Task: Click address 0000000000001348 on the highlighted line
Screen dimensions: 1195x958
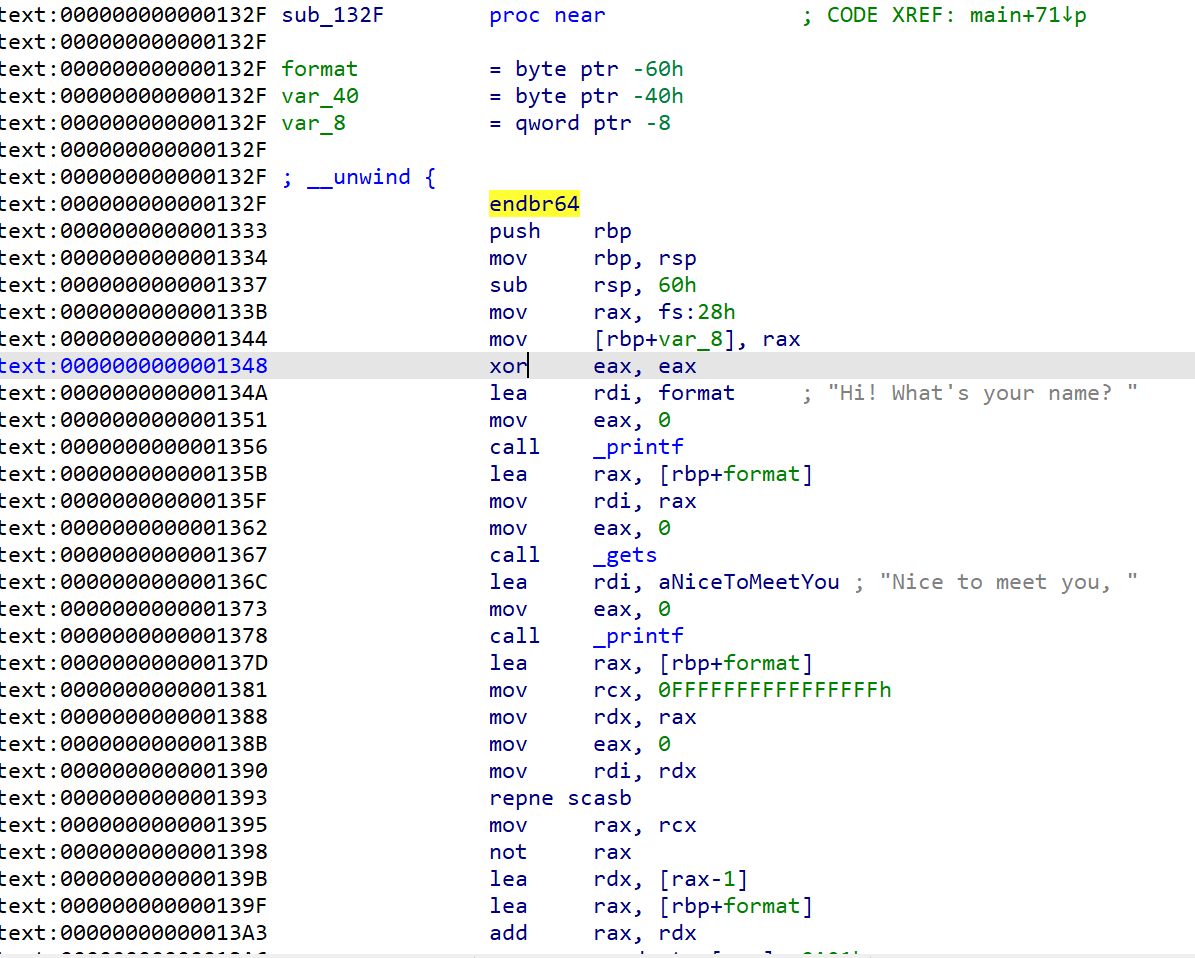Action: 164,366
